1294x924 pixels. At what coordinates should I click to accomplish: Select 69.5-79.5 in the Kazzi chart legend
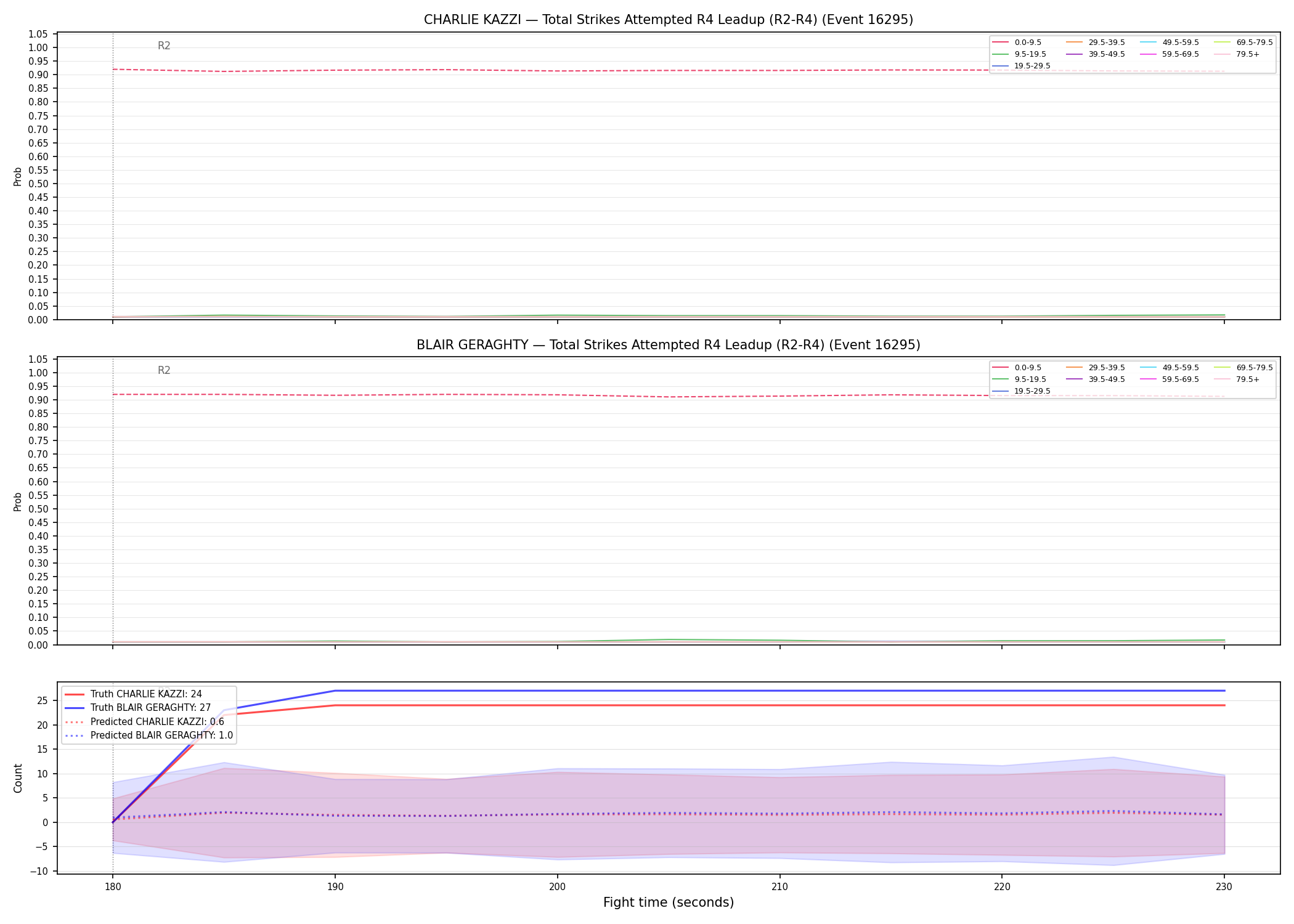pos(1255,43)
